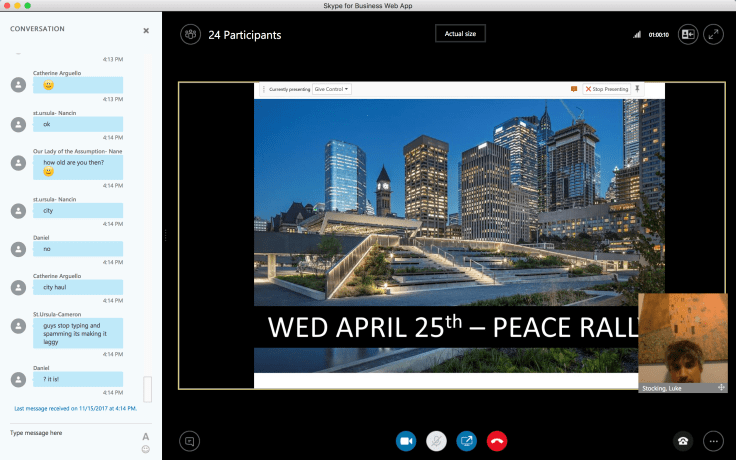Click the 'city haul' message
The image size is (736, 460).
78,287
